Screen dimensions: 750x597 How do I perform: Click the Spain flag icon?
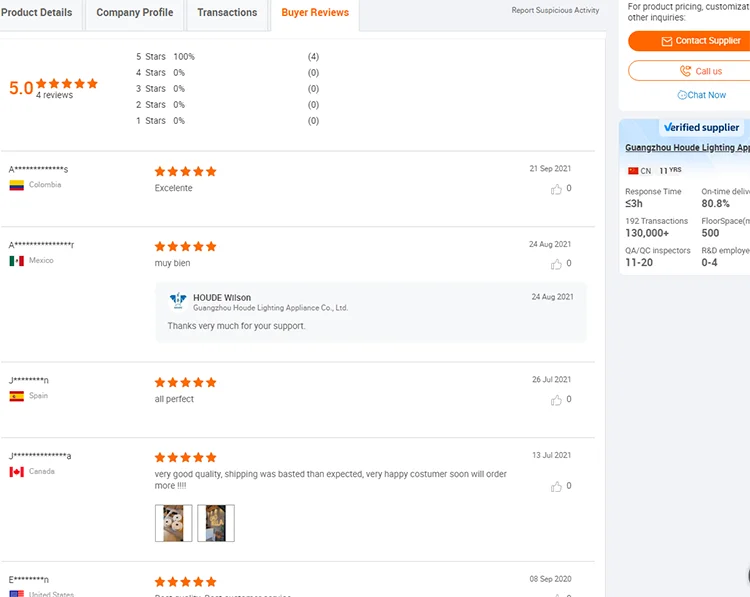click(x=17, y=396)
